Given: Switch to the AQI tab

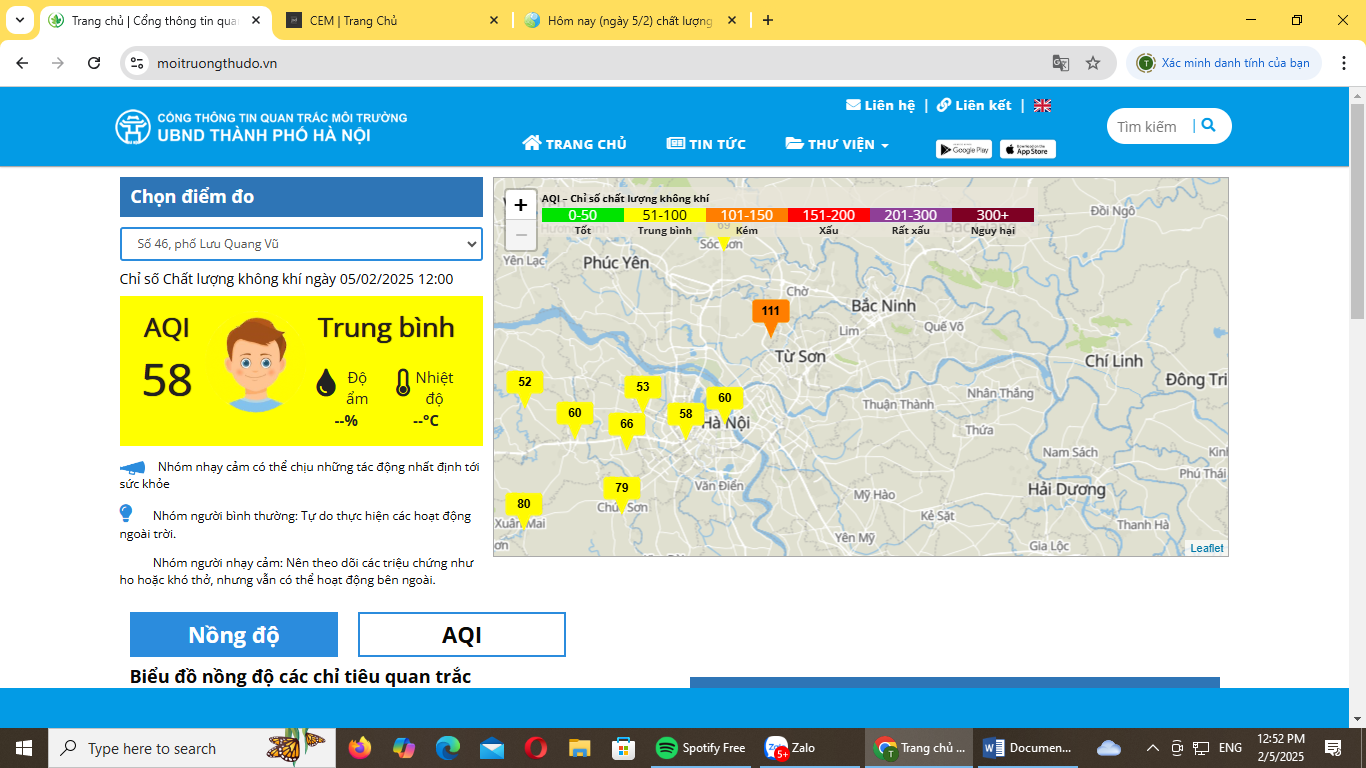Looking at the screenshot, I should pos(462,635).
